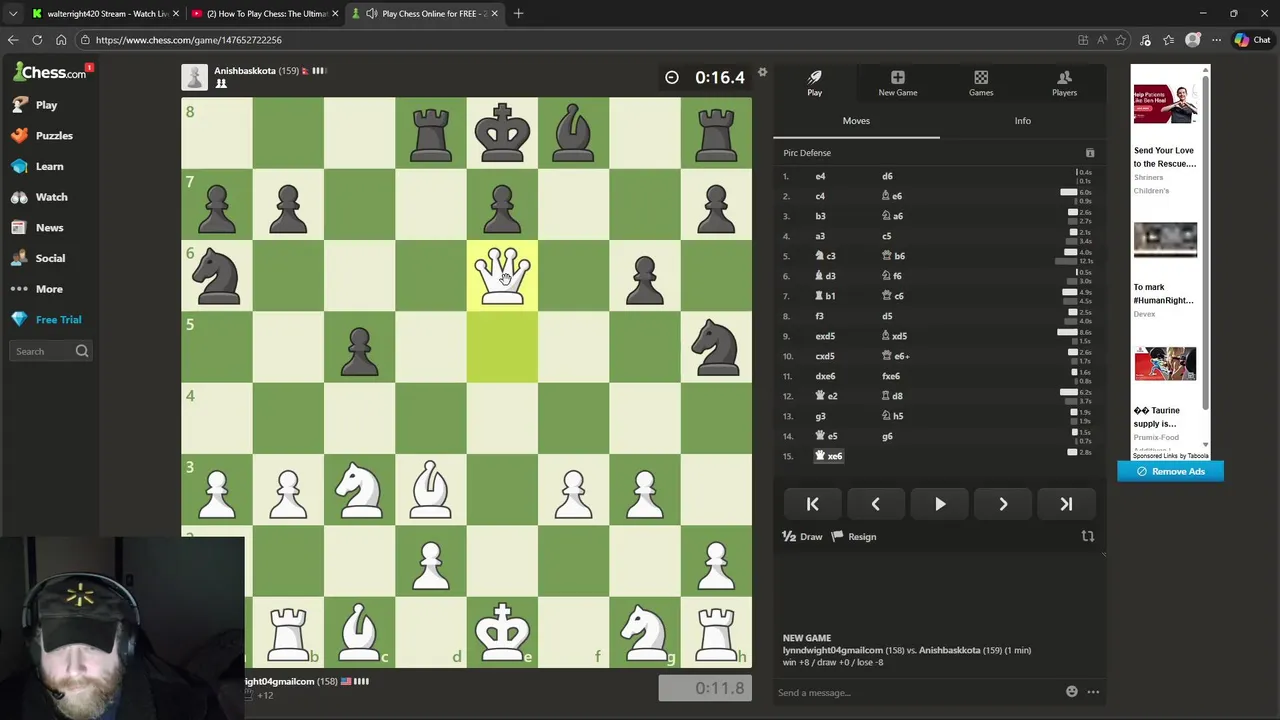Switch to How To Play Chess YouTube tab
The height and width of the screenshot is (720, 1280).
(265, 14)
